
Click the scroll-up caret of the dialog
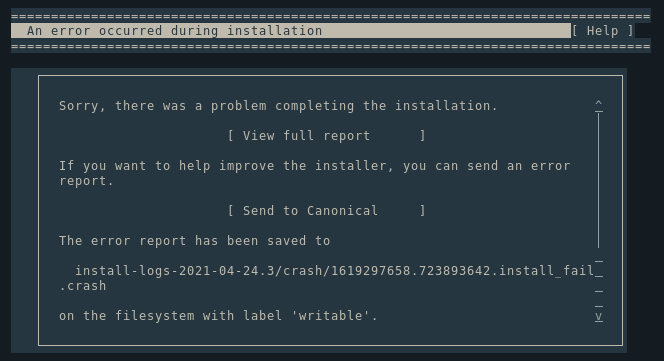coord(598,103)
